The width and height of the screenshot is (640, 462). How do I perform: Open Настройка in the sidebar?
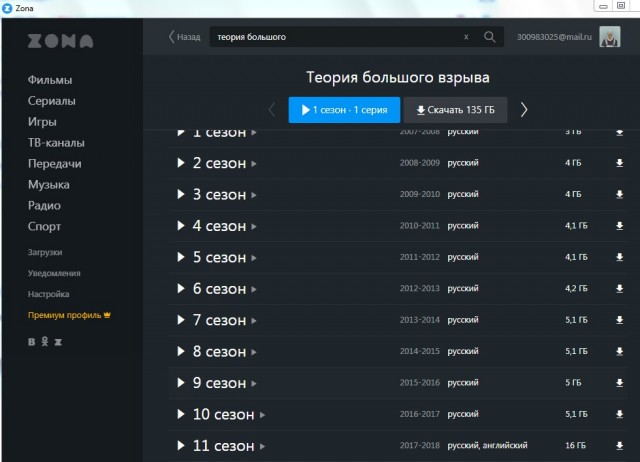point(48,294)
